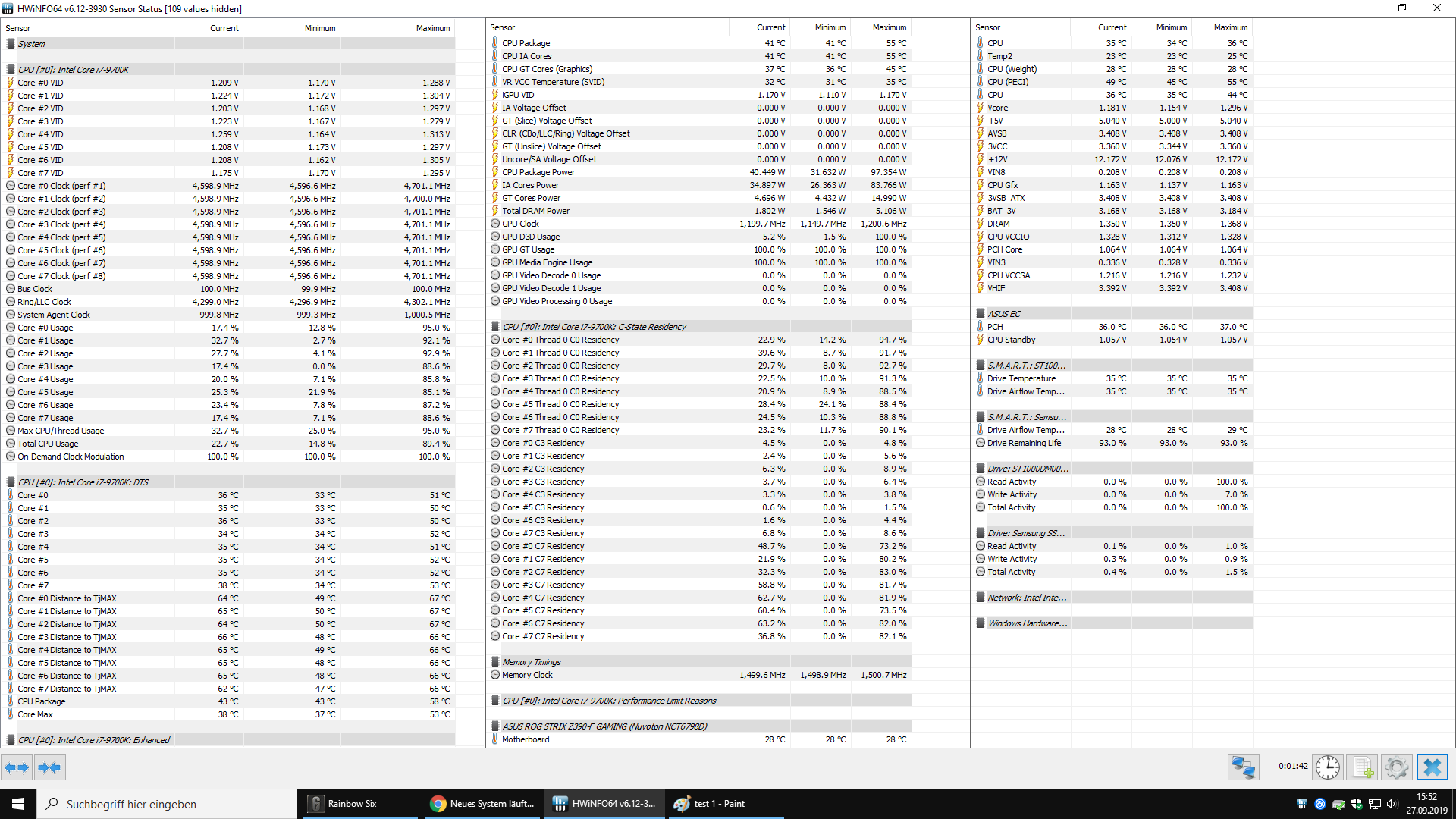Expand the Windows Hardware section header
The width and height of the screenshot is (1456, 819).
(1027, 623)
